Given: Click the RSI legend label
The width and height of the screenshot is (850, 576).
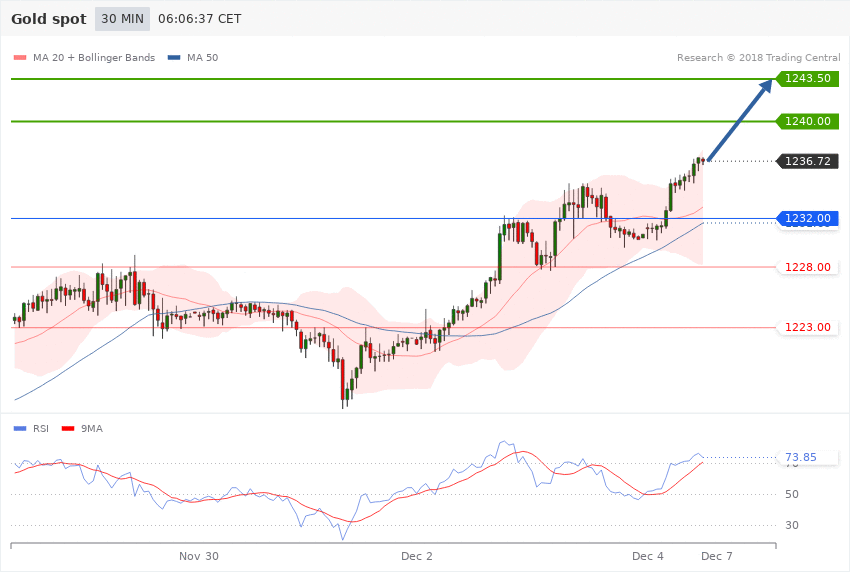Looking at the screenshot, I should [41, 429].
